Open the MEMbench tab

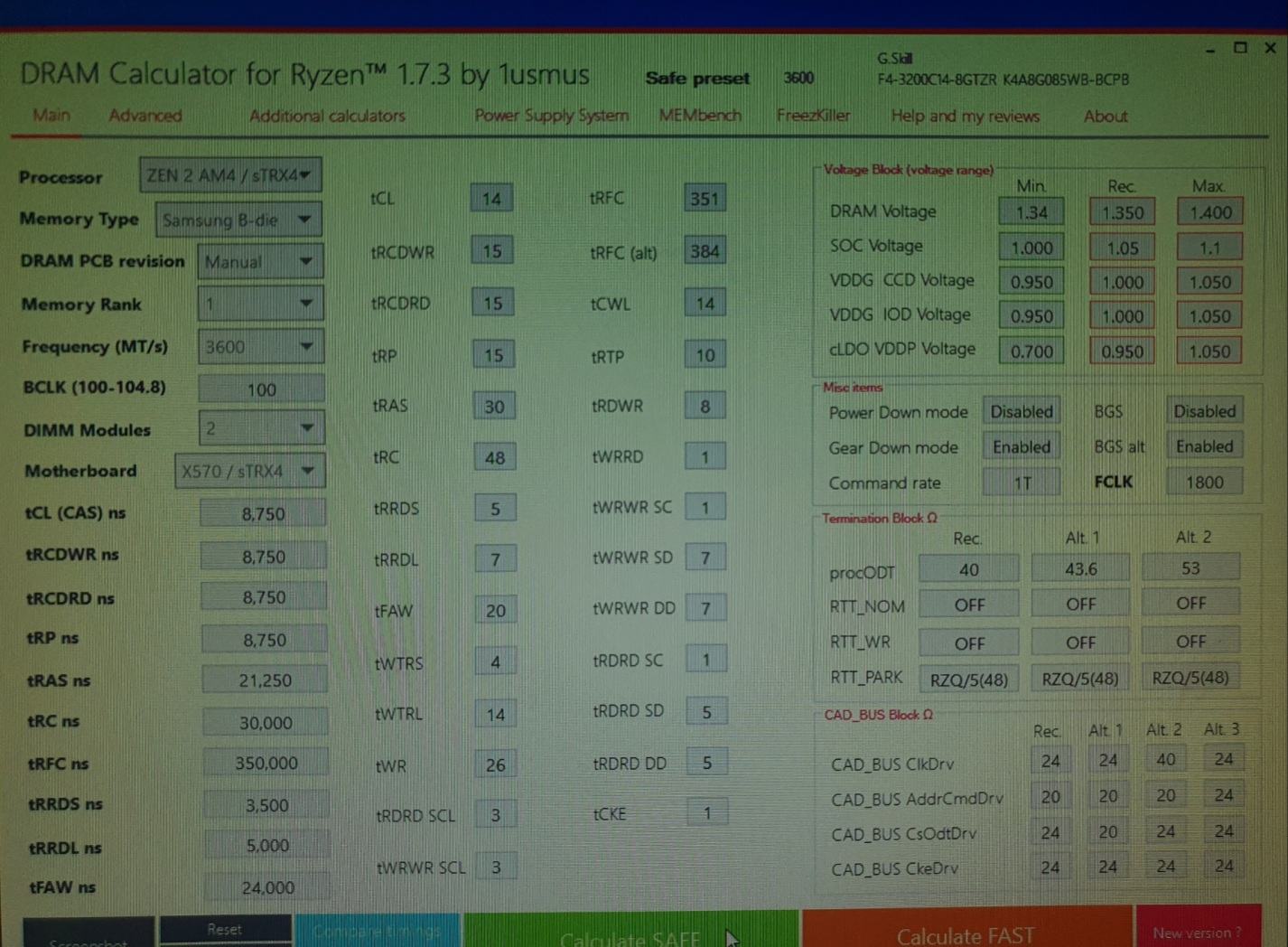[x=700, y=116]
